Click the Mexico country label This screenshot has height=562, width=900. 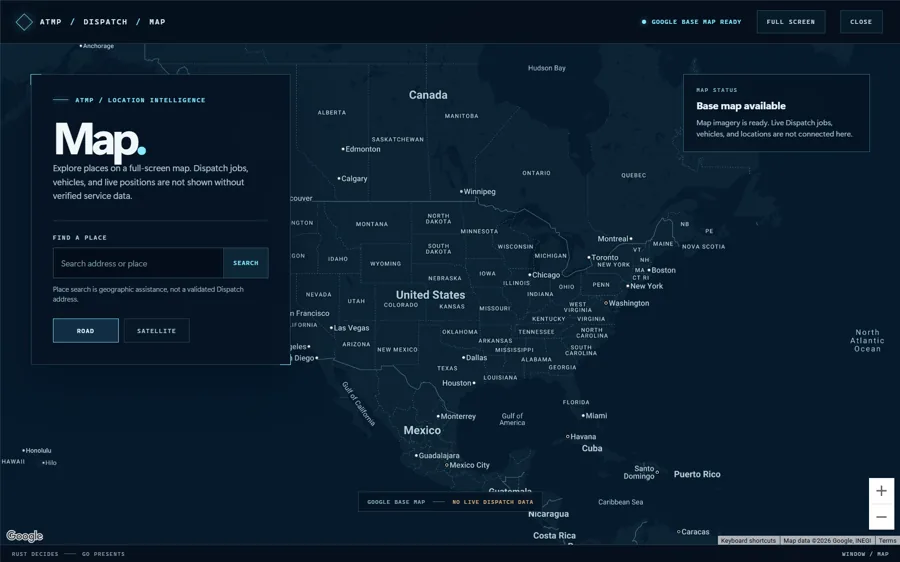pos(422,431)
